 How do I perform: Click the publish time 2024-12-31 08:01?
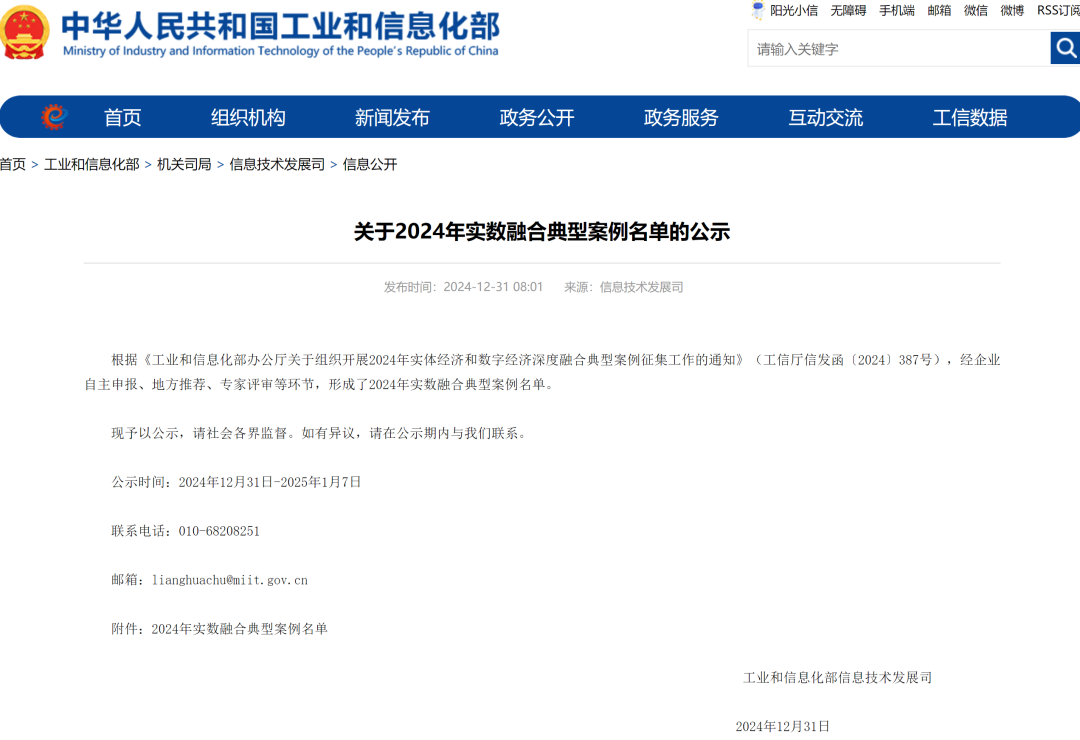click(x=493, y=287)
